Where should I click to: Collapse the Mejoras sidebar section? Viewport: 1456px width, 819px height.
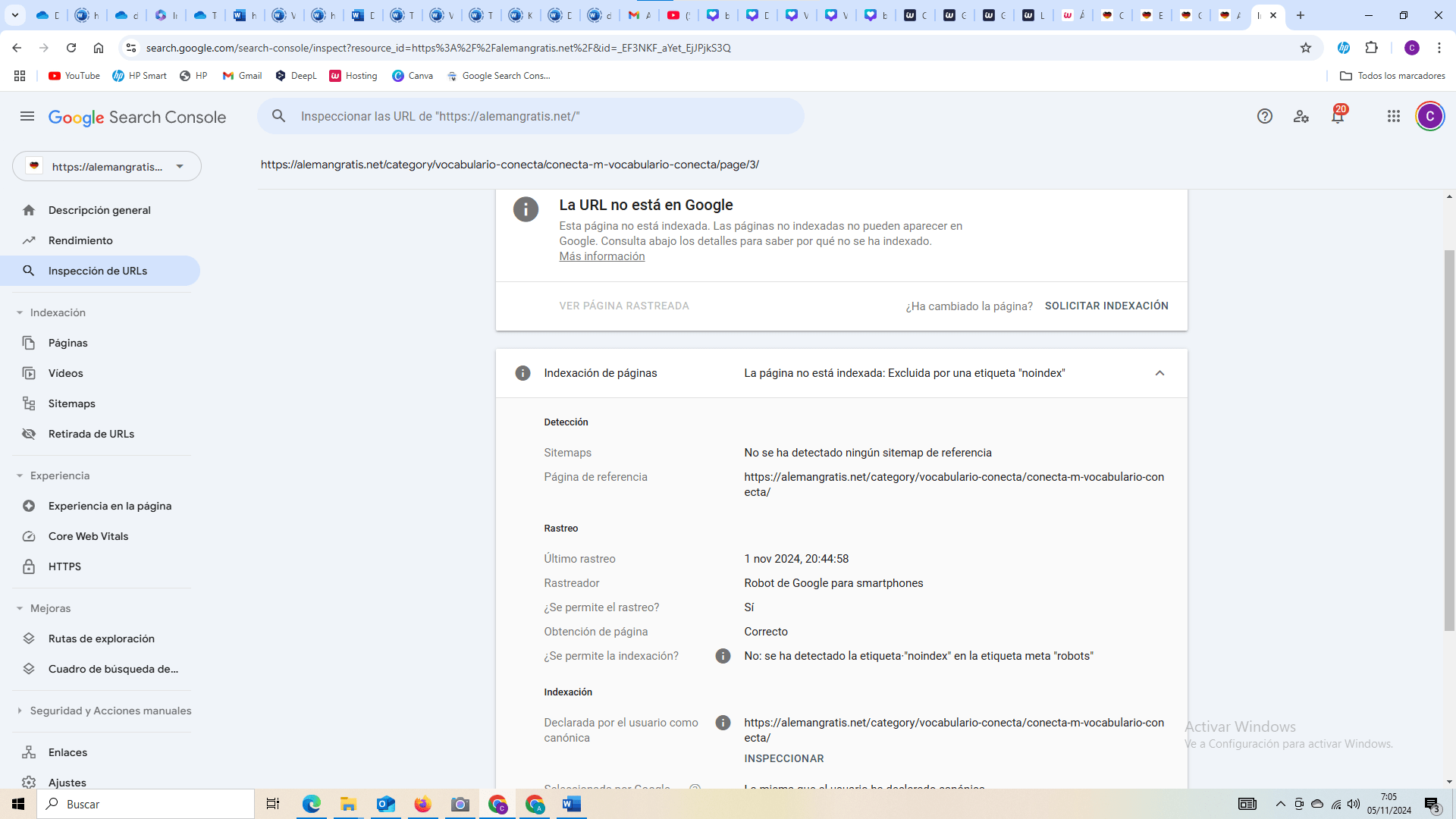20,608
